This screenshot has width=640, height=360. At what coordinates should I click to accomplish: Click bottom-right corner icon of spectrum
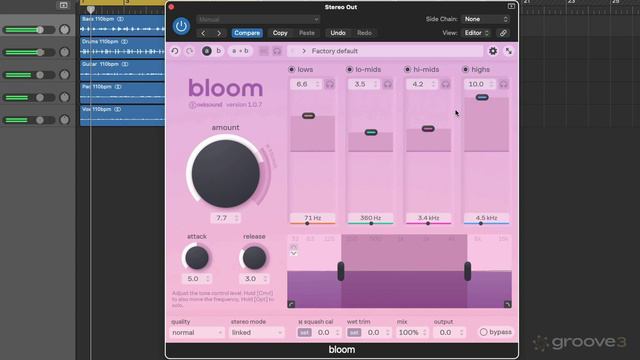[x=507, y=304]
